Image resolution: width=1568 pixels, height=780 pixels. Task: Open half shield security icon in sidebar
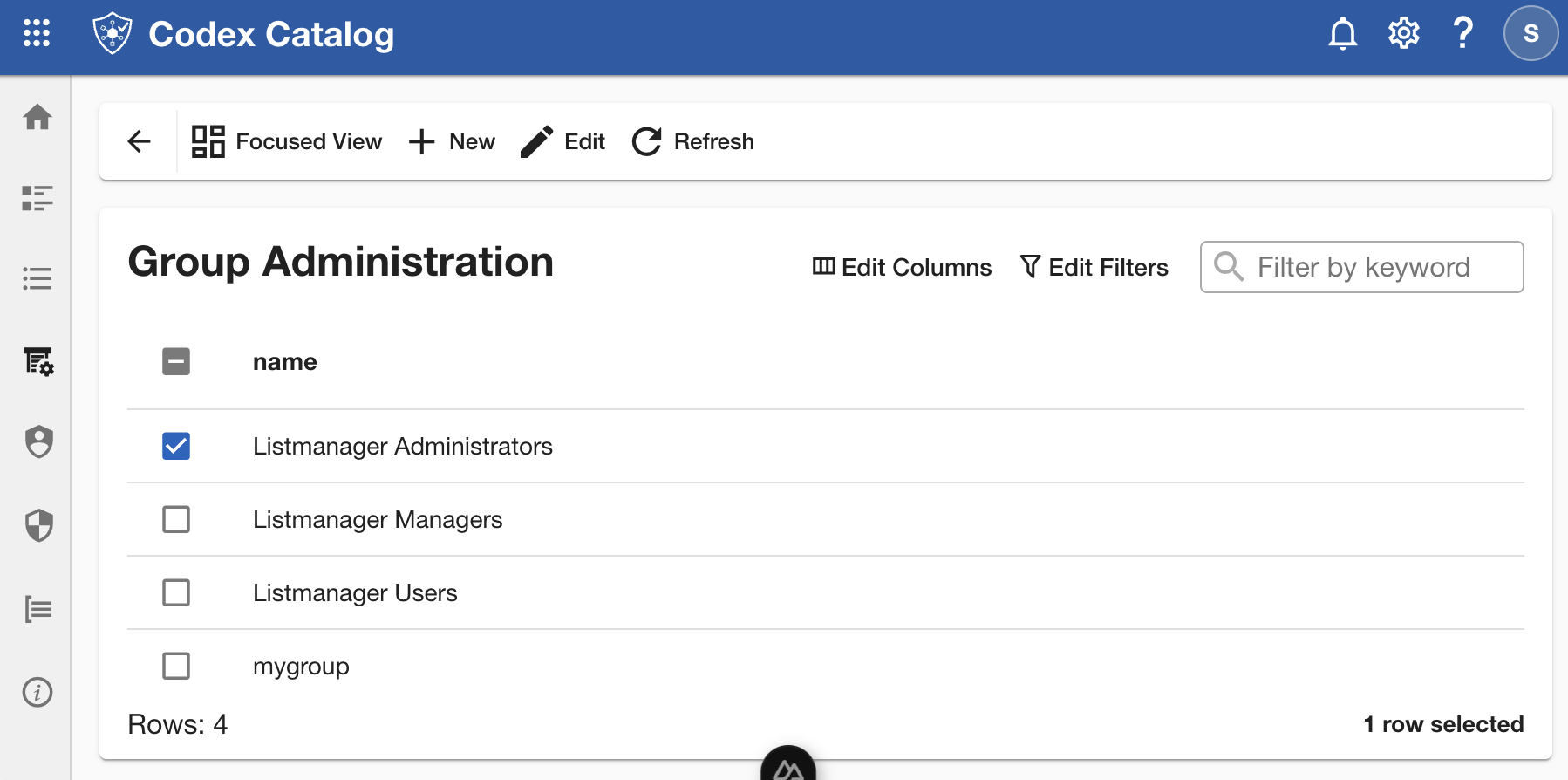[38, 525]
